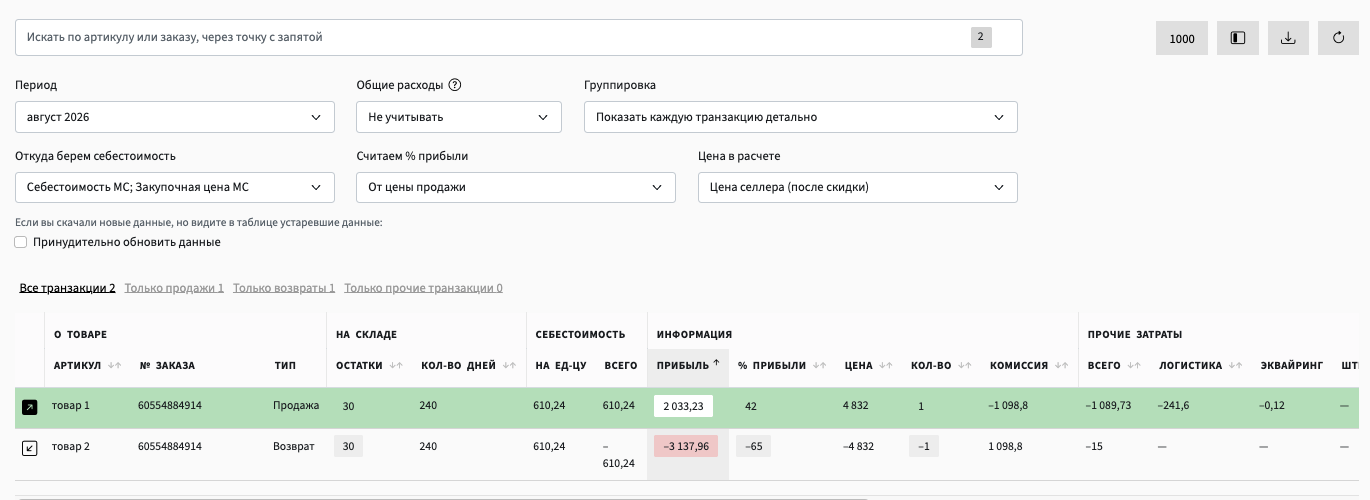Open the Откуда берем себестоимость dropdown

pos(175,187)
